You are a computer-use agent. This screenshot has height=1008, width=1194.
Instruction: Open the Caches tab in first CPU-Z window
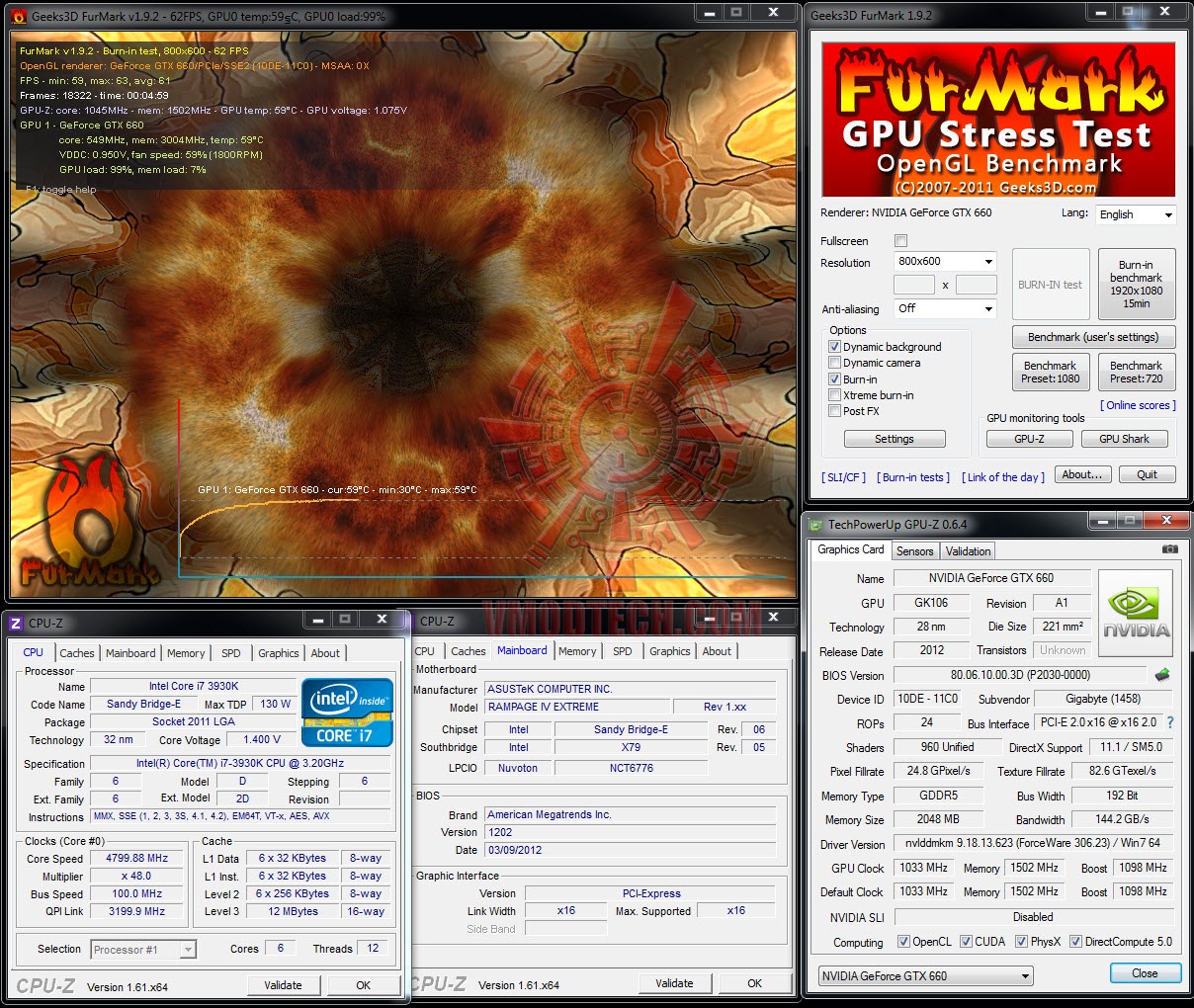(x=77, y=653)
